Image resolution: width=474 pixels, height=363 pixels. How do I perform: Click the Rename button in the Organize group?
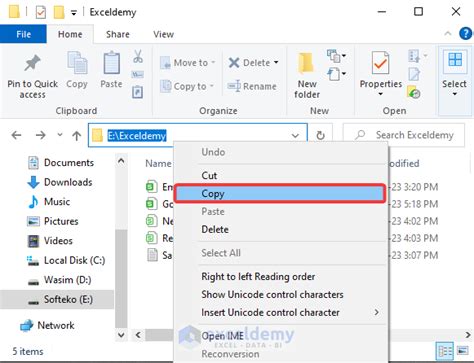click(x=252, y=86)
